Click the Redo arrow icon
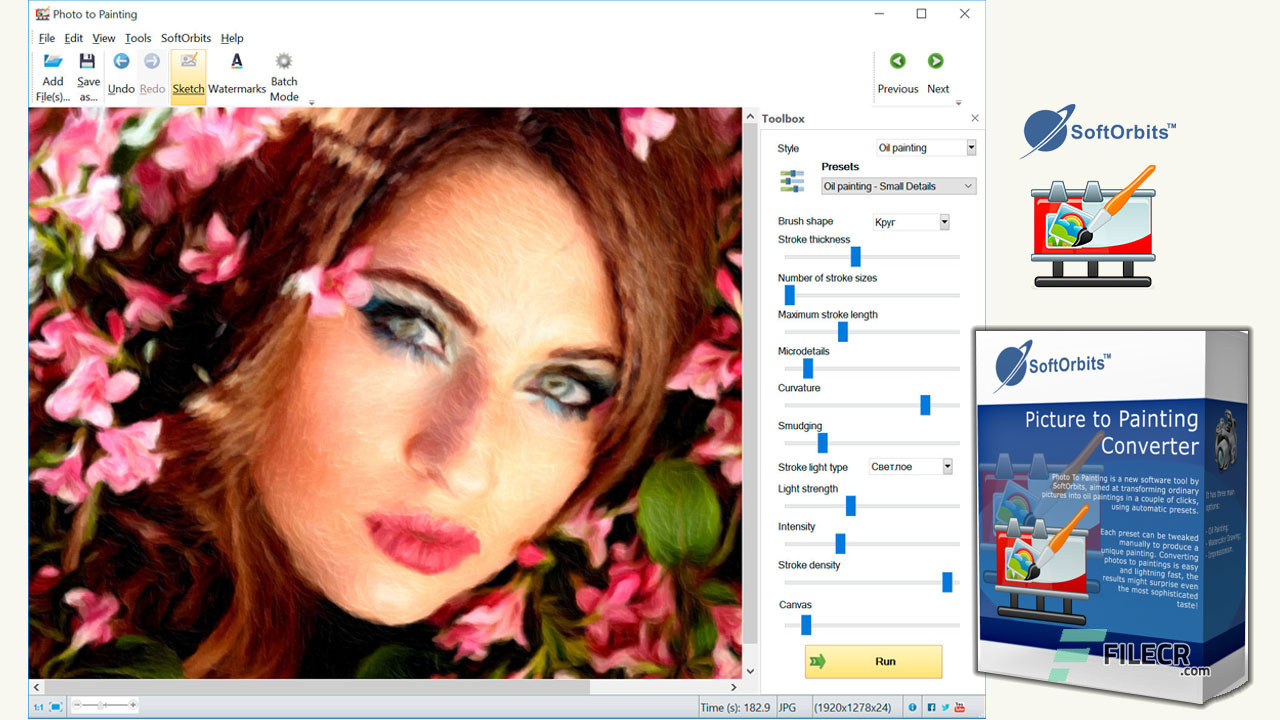The width and height of the screenshot is (1280, 720). pos(152,61)
